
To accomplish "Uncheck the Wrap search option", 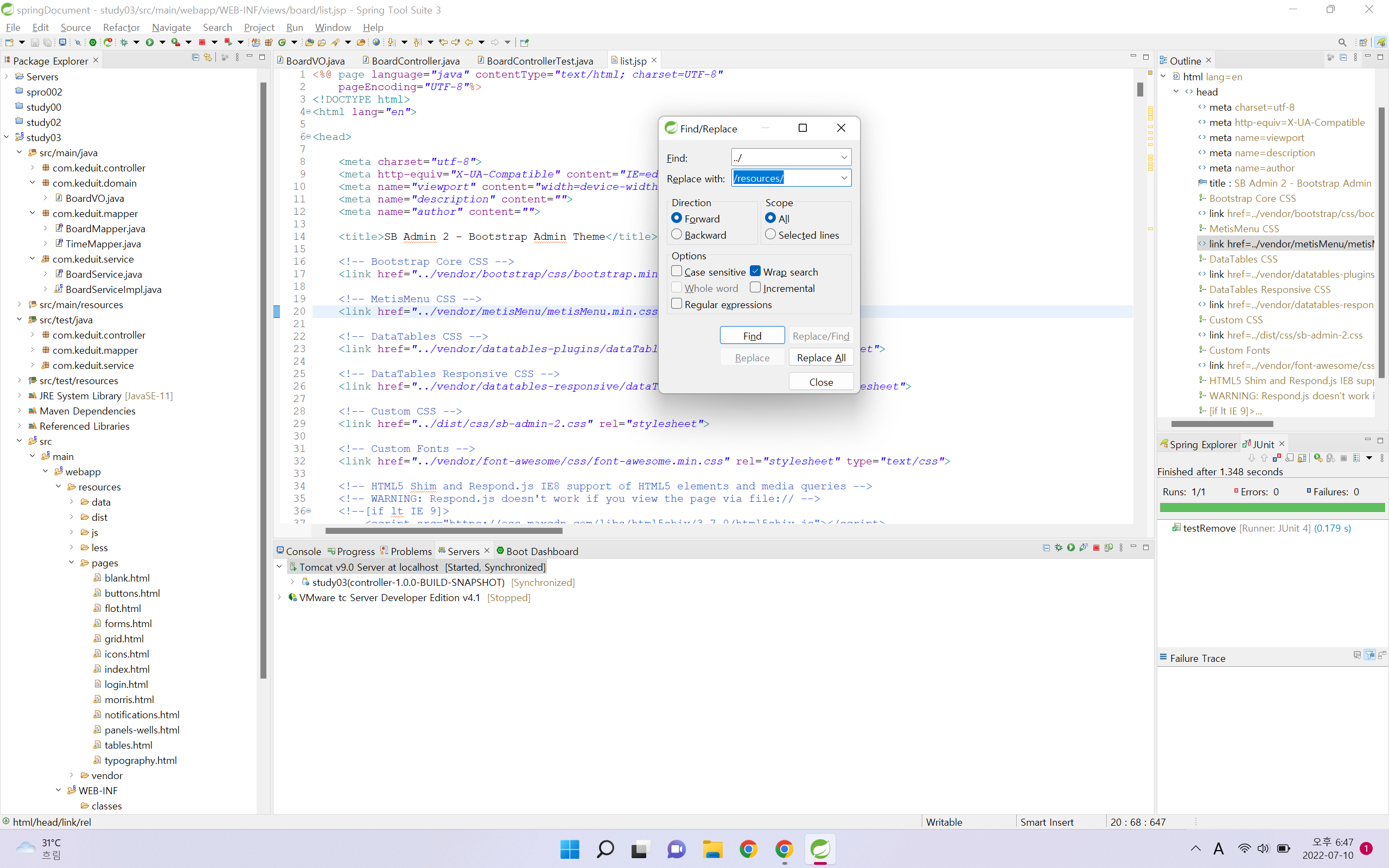I will coord(755,272).
